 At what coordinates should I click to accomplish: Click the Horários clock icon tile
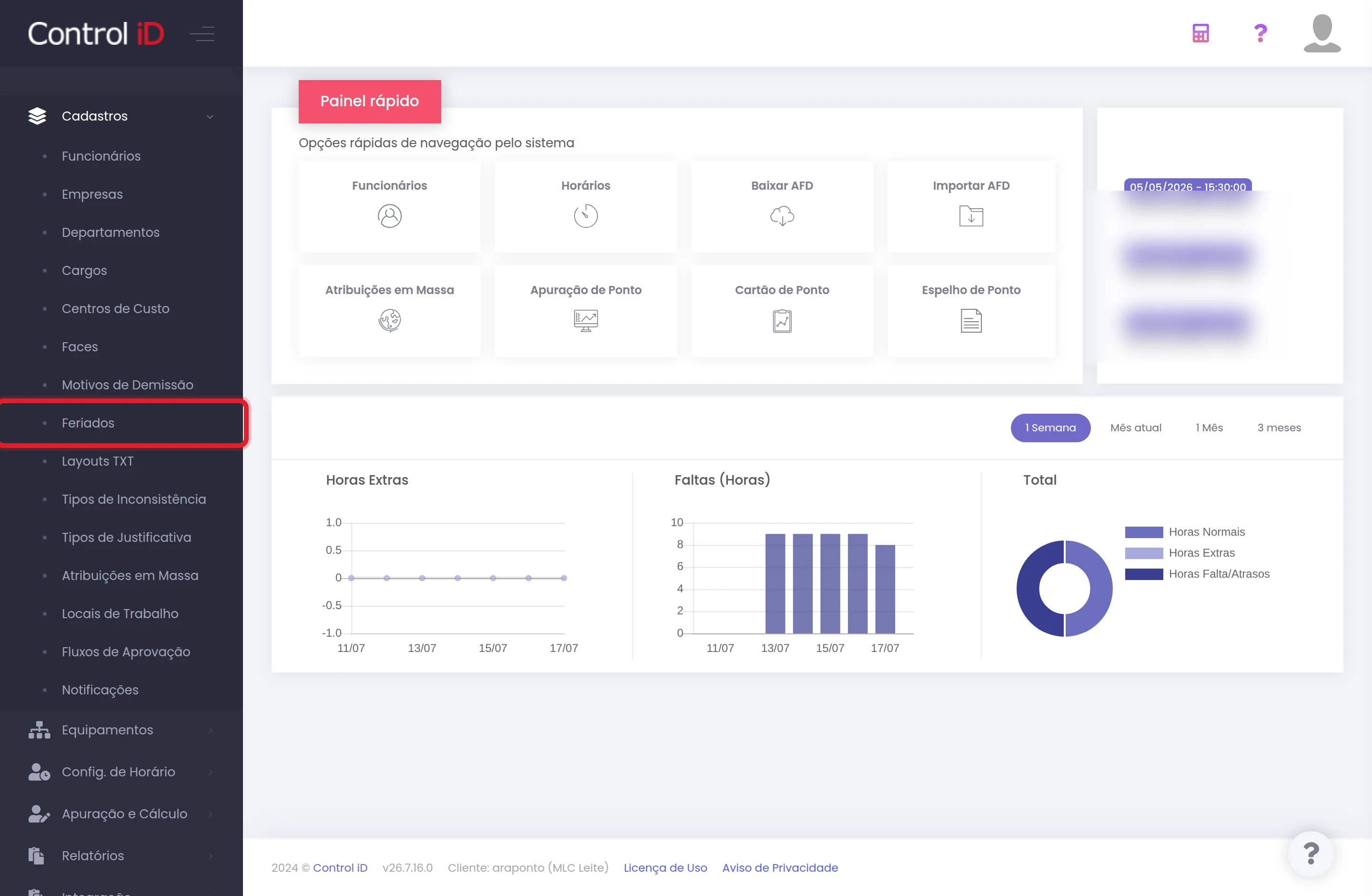pyautogui.click(x=585, y=216)
